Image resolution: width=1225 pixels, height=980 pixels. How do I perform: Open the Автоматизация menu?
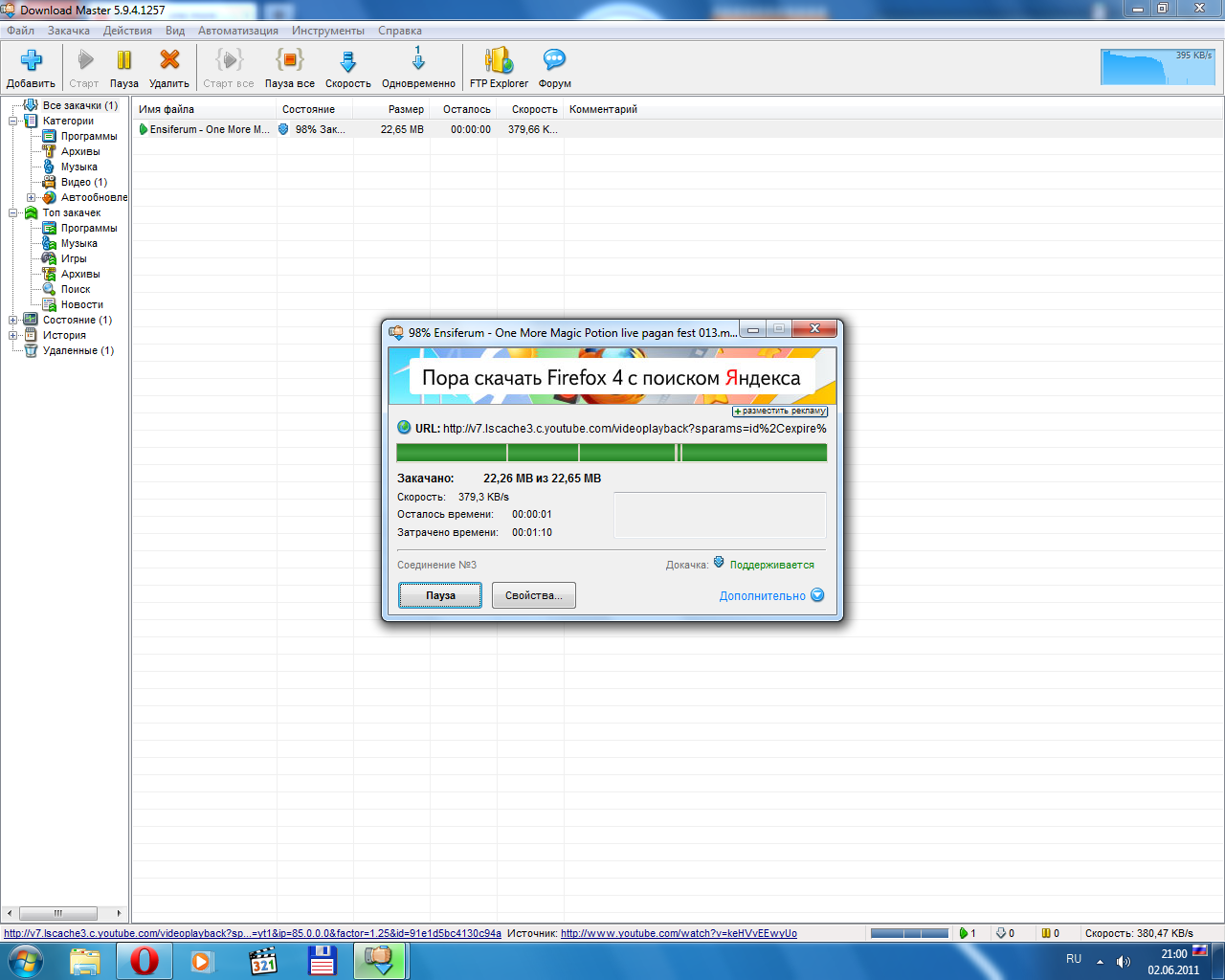(238, 31)
